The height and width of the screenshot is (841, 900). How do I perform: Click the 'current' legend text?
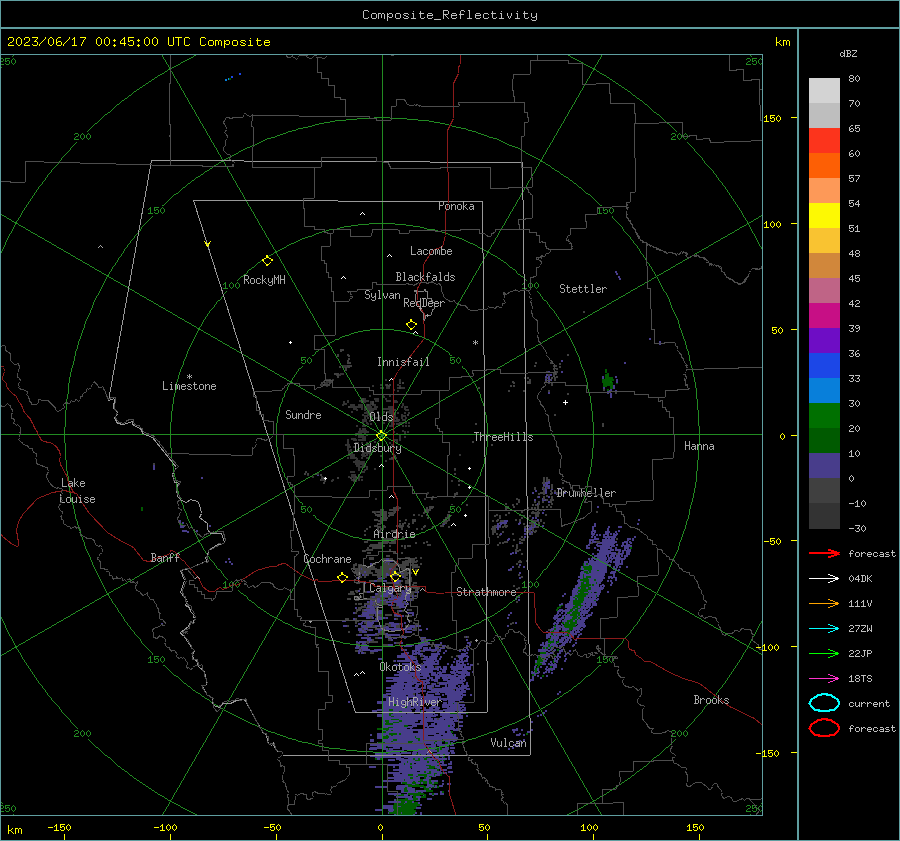pos(869,703)
